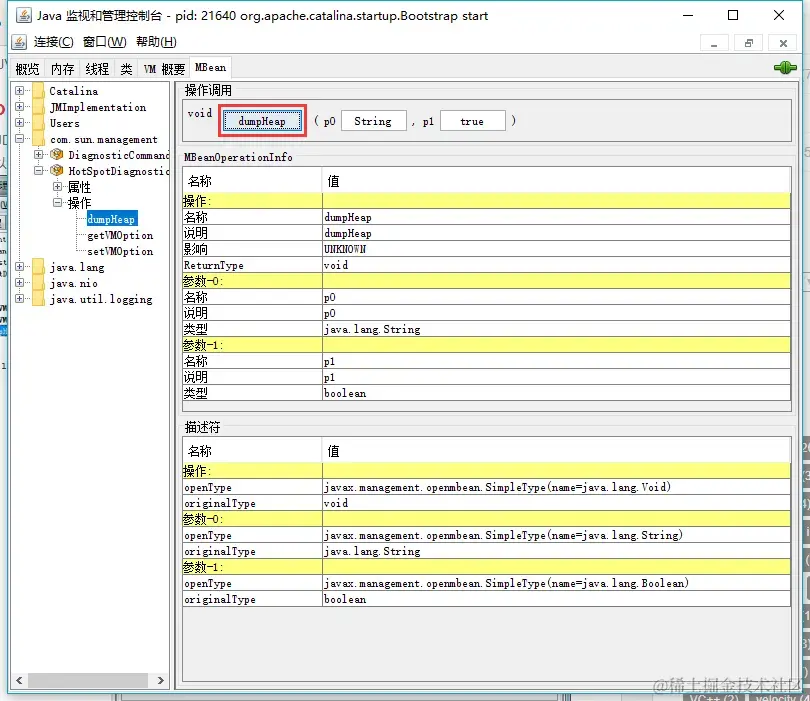Select the DiagnosticCommand MBean icon
Screen dimensions: 810x701
click(x=56, y=154)
